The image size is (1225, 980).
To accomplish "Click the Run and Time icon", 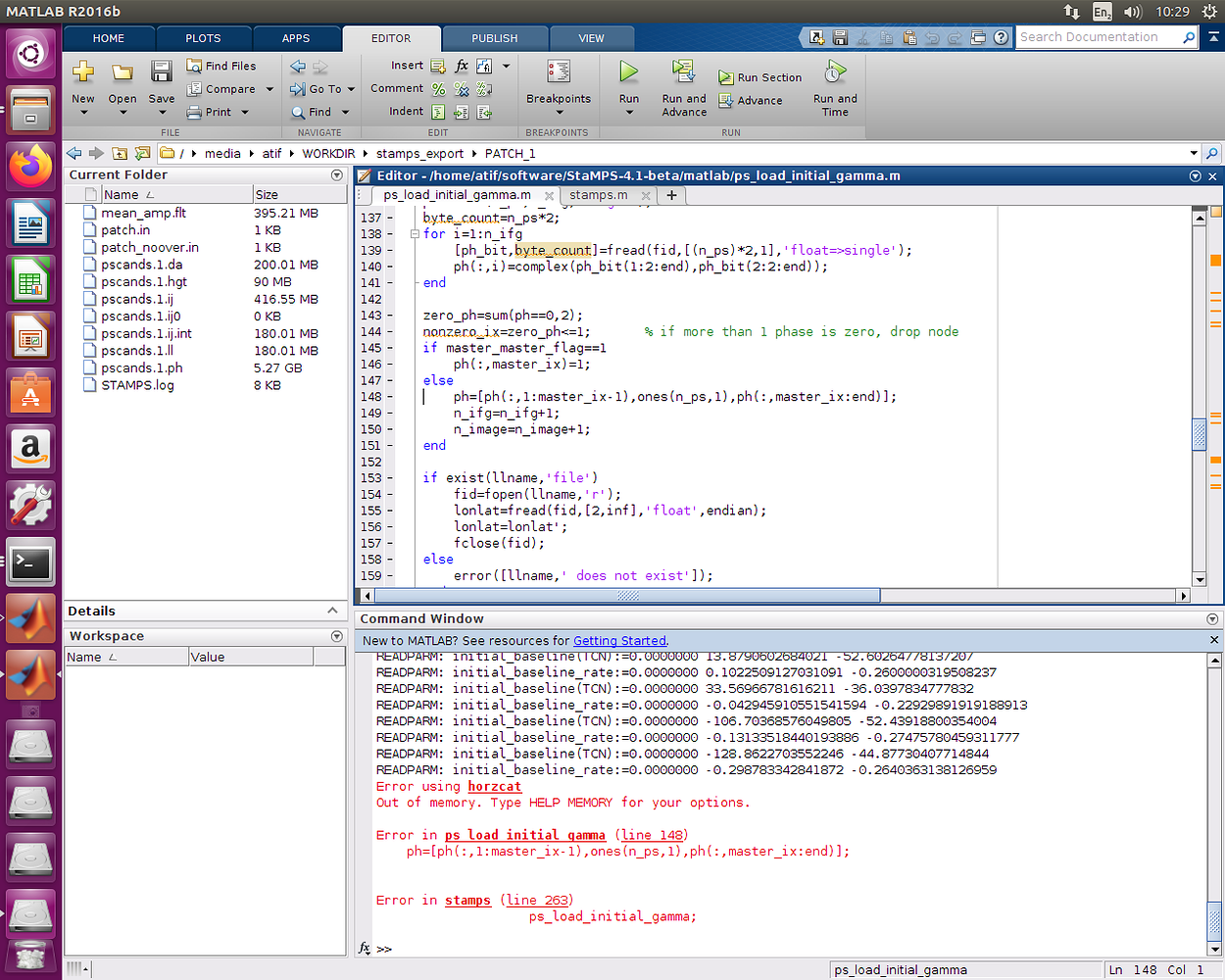I will (x=835, y=73).
